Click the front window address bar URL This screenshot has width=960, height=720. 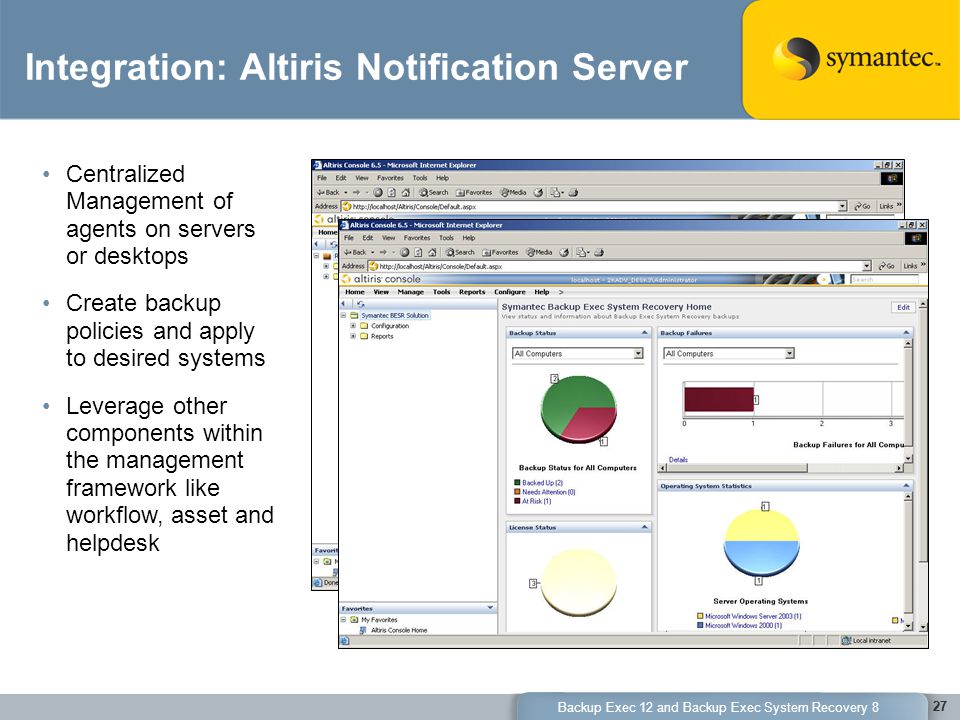(441, 266)
